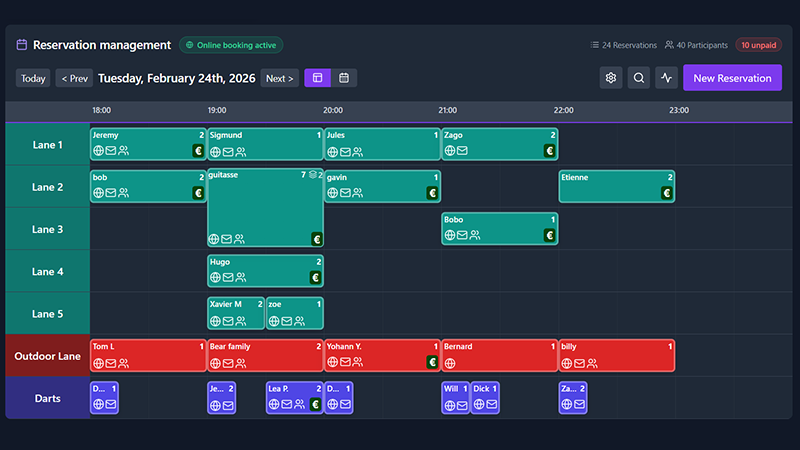Switch to the calendar view
The width and height of the screenshot is (800, 450).
click(343, 78)
